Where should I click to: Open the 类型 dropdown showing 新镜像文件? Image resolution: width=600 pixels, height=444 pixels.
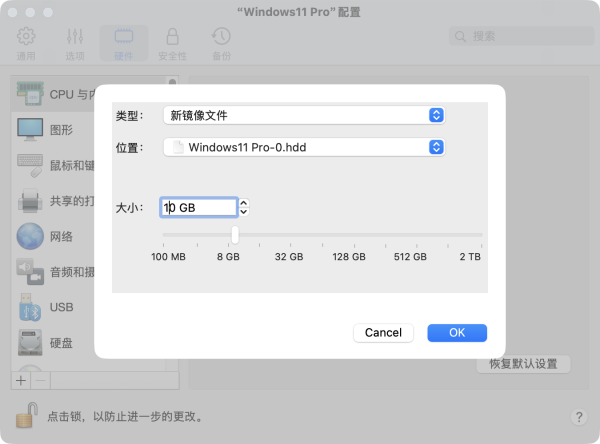(304, 115)
